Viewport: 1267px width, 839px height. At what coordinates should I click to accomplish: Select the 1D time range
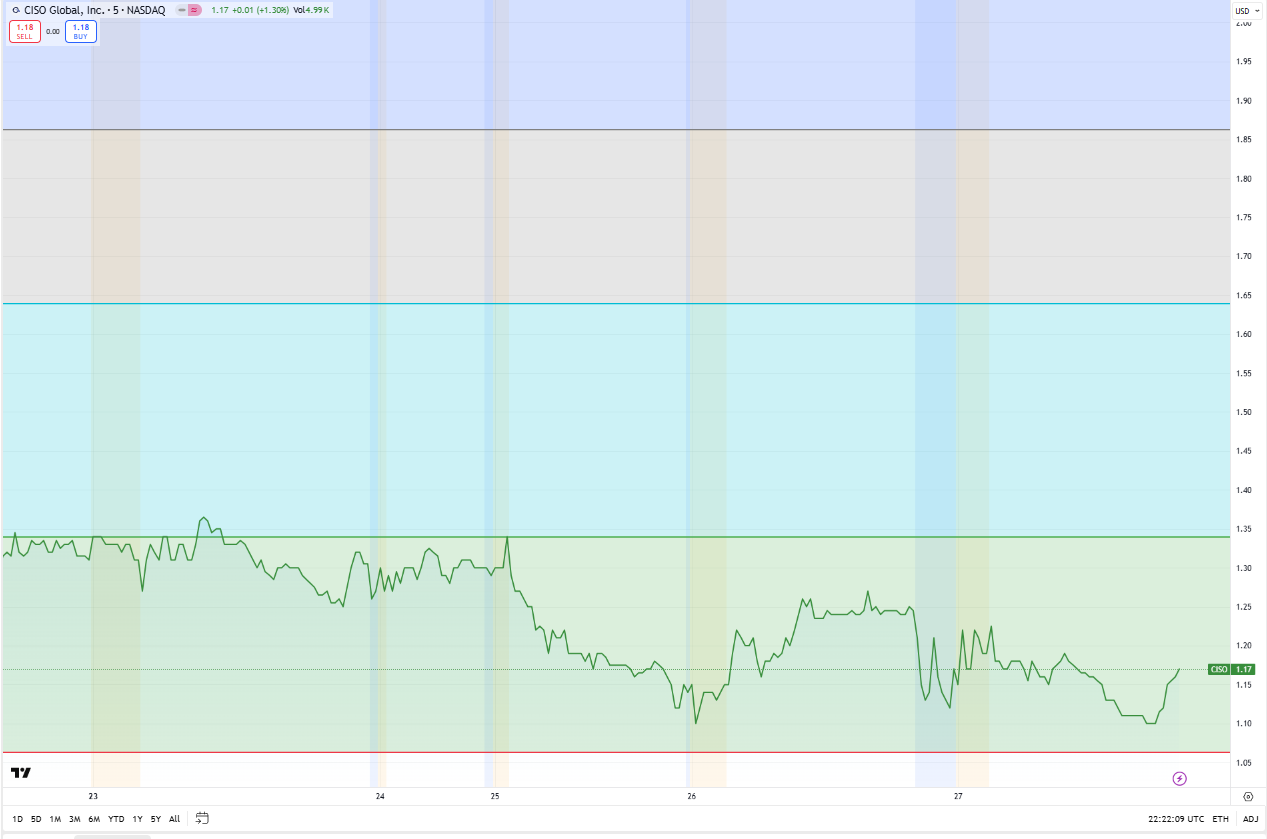[x=18, y=819]
